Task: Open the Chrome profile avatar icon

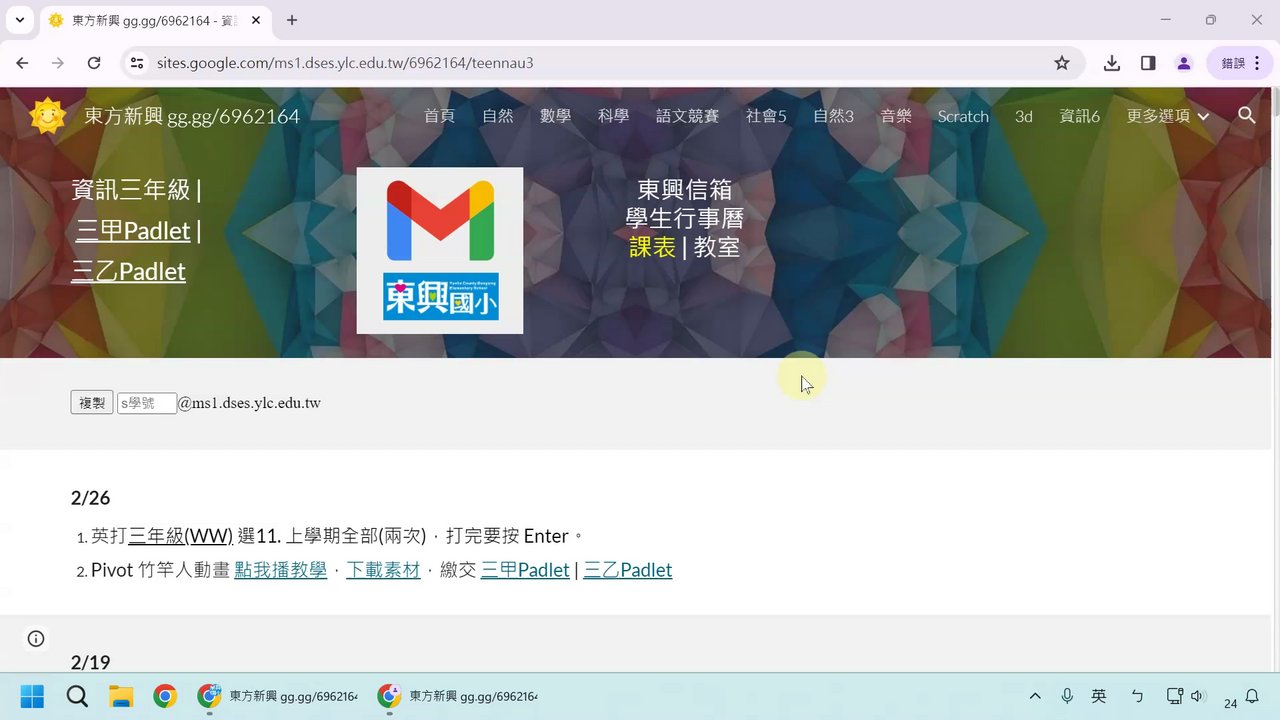Action: pos(1184,63)
